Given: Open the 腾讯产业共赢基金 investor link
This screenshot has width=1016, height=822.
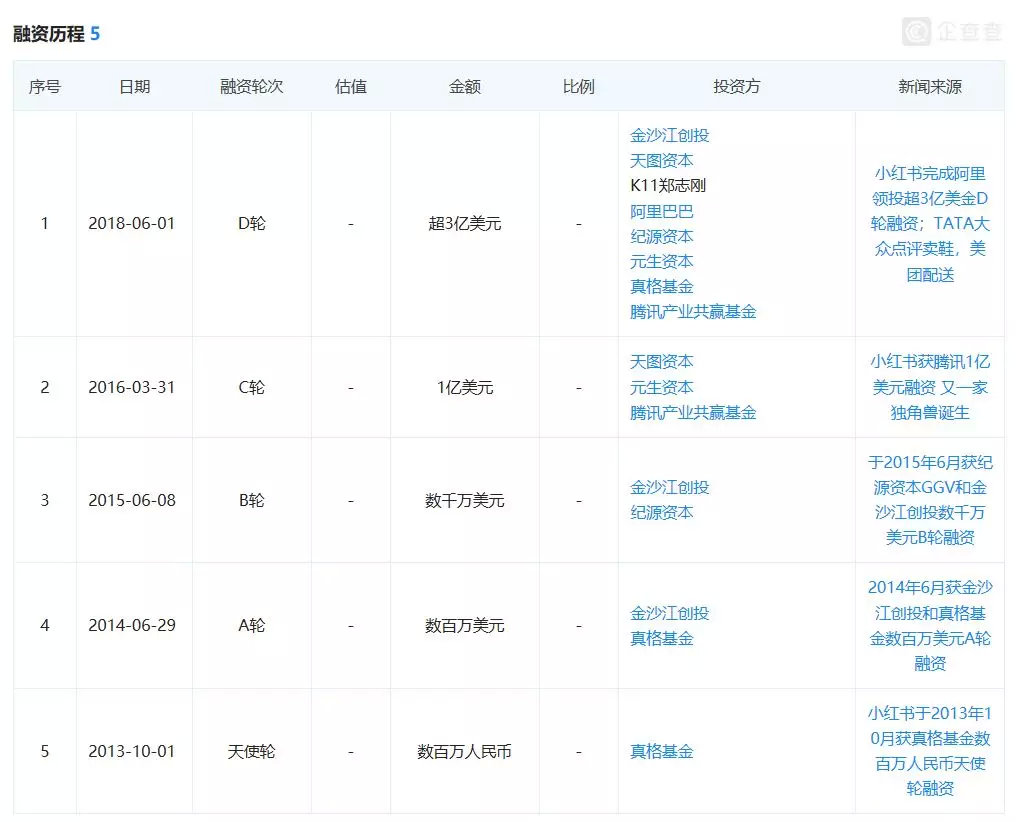Looking at the screenshot, I should pos(691,312).
